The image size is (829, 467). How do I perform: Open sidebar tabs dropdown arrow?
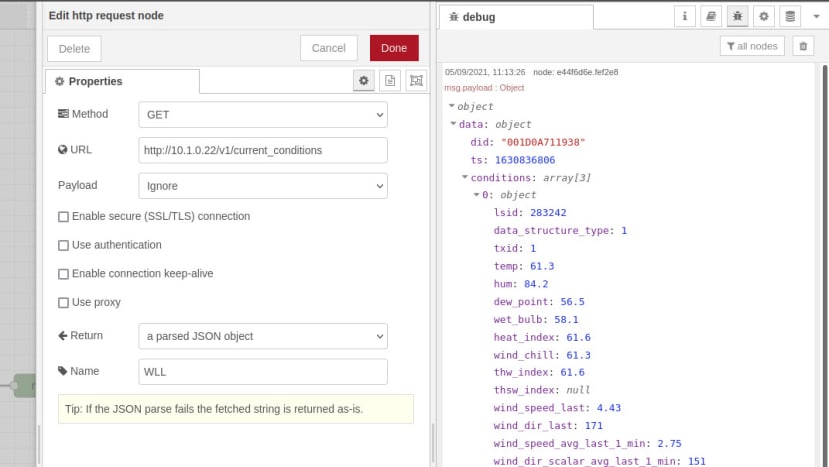point(816,16)
